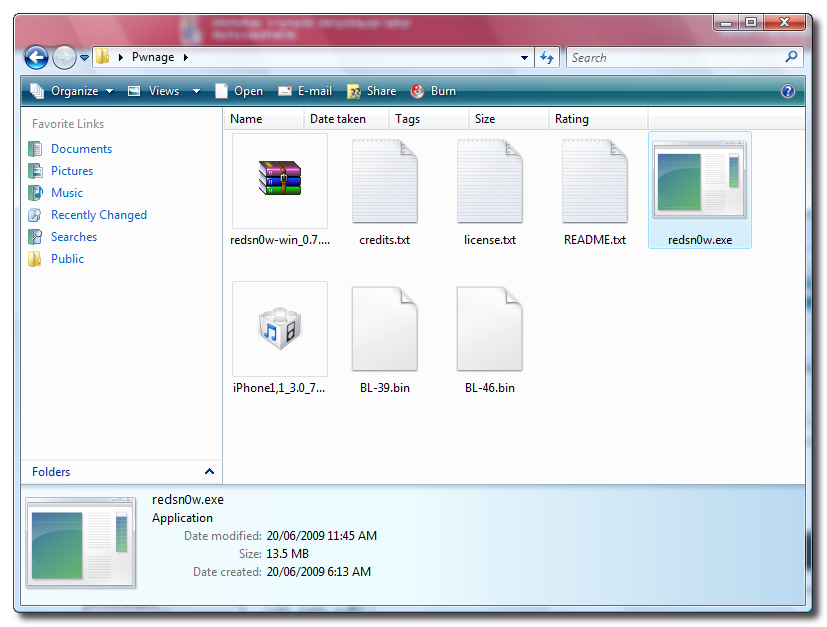Close the Explorer window

click(x=784, y=23)
